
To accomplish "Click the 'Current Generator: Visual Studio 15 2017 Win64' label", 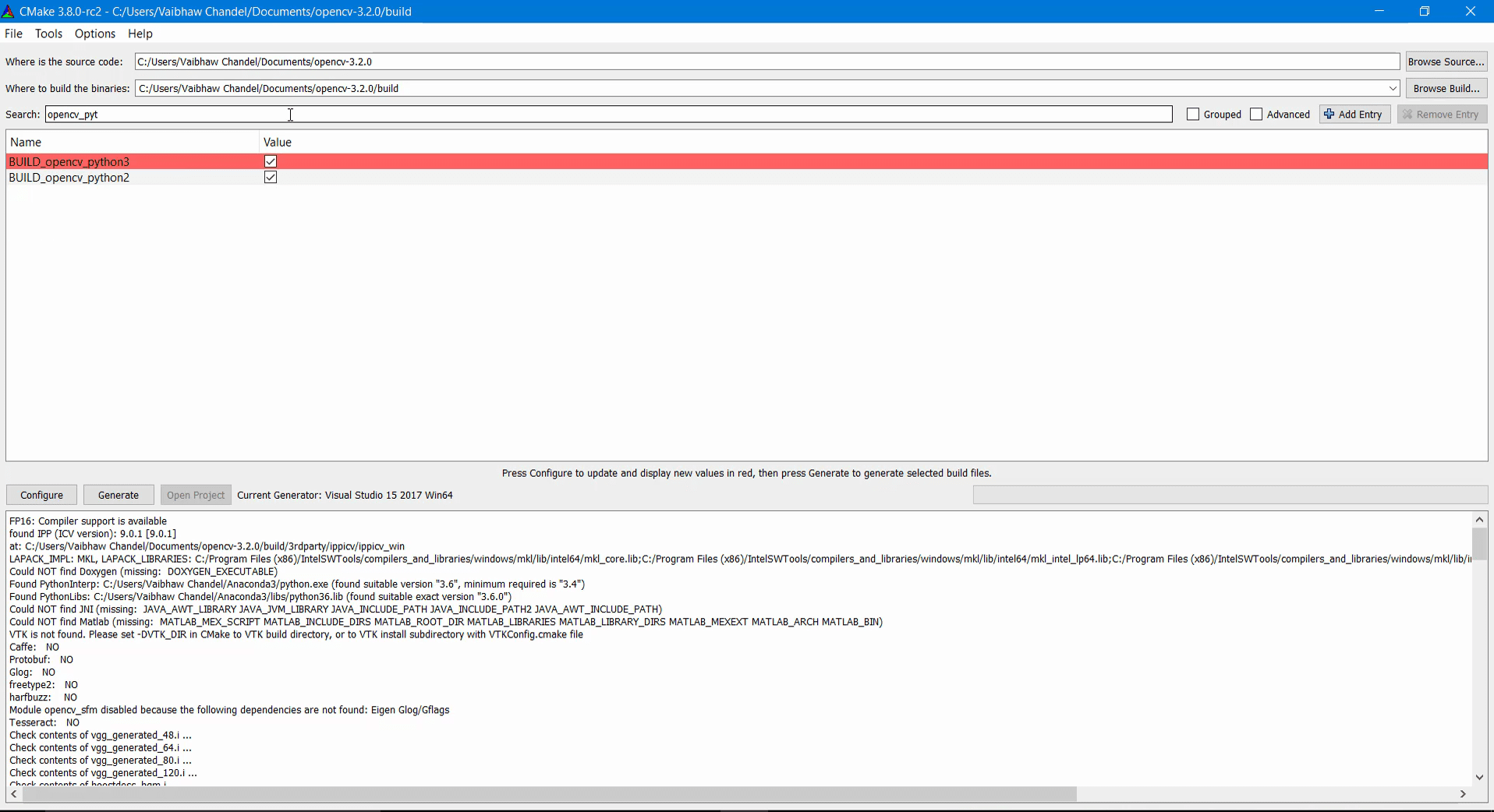I will click(345, 495).
